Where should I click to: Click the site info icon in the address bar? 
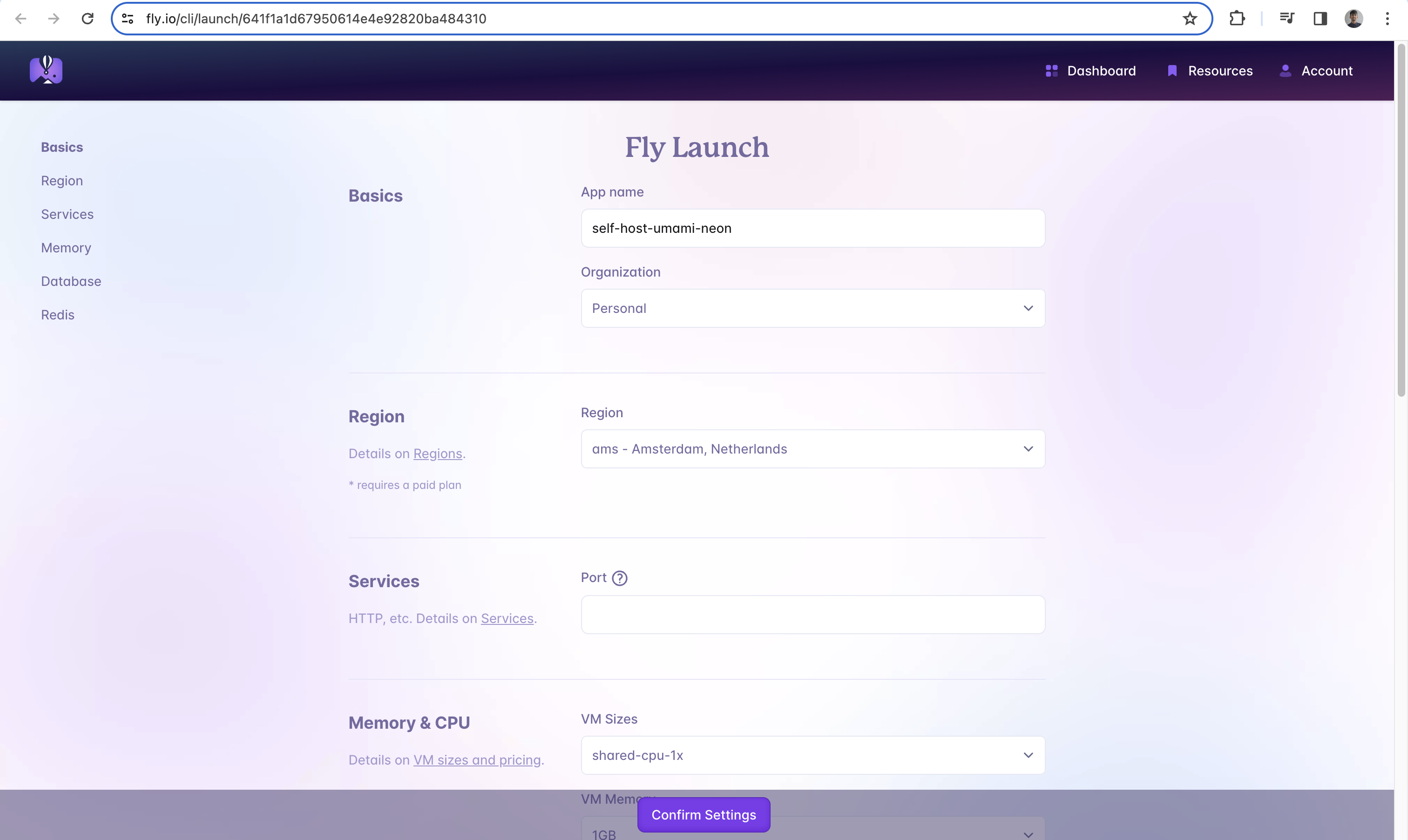(x=127, y=19)
